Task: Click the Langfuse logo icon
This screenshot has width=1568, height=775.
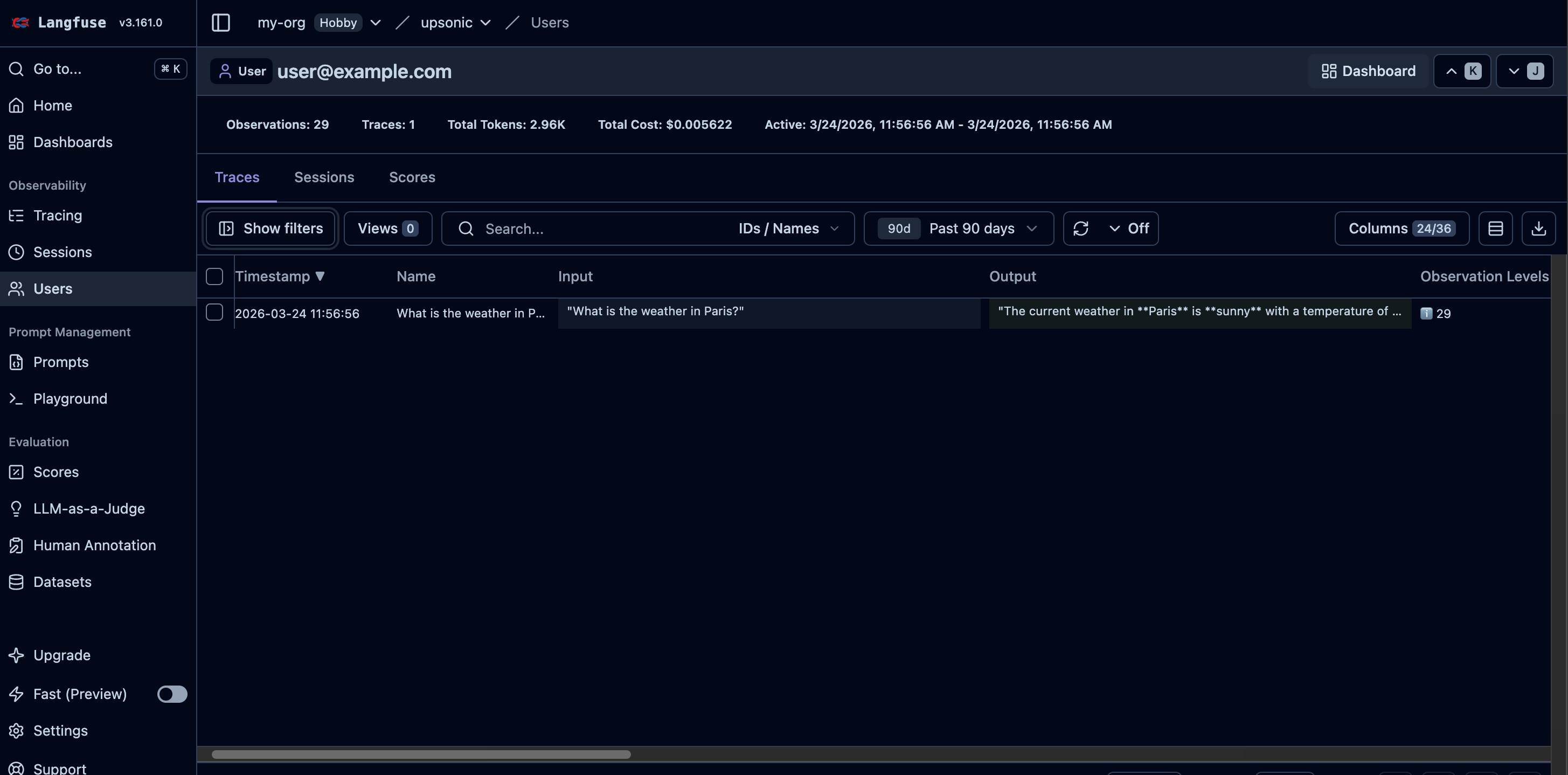Action: click(20, 23)
